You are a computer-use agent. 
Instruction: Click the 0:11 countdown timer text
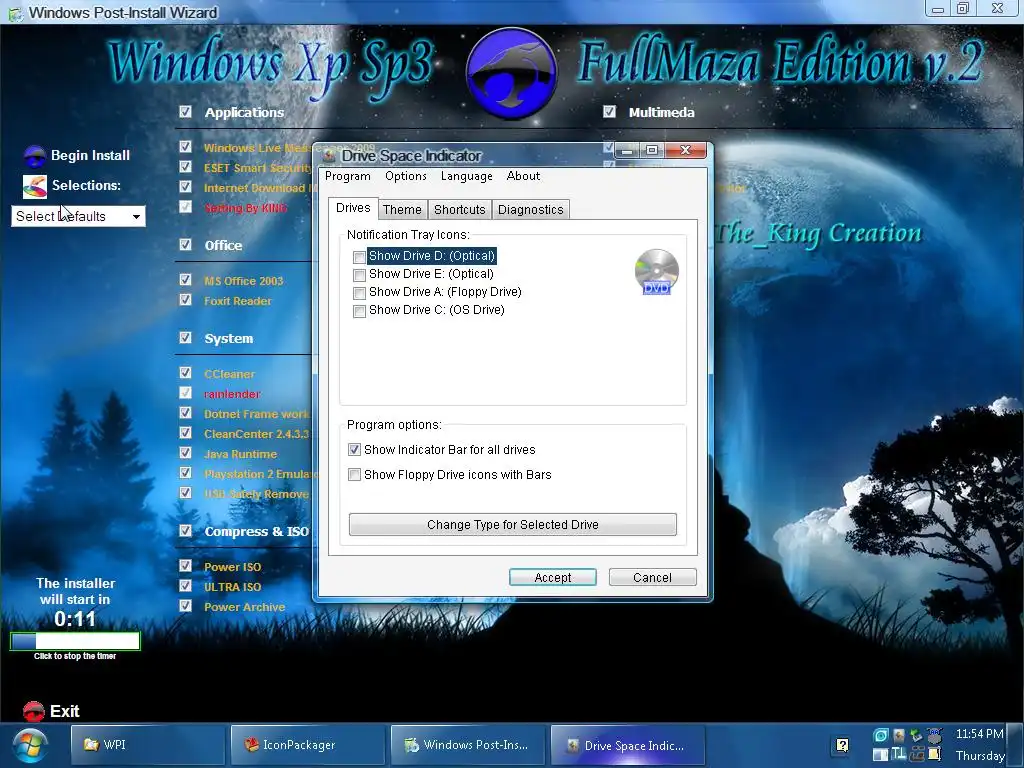coord(74,618)
